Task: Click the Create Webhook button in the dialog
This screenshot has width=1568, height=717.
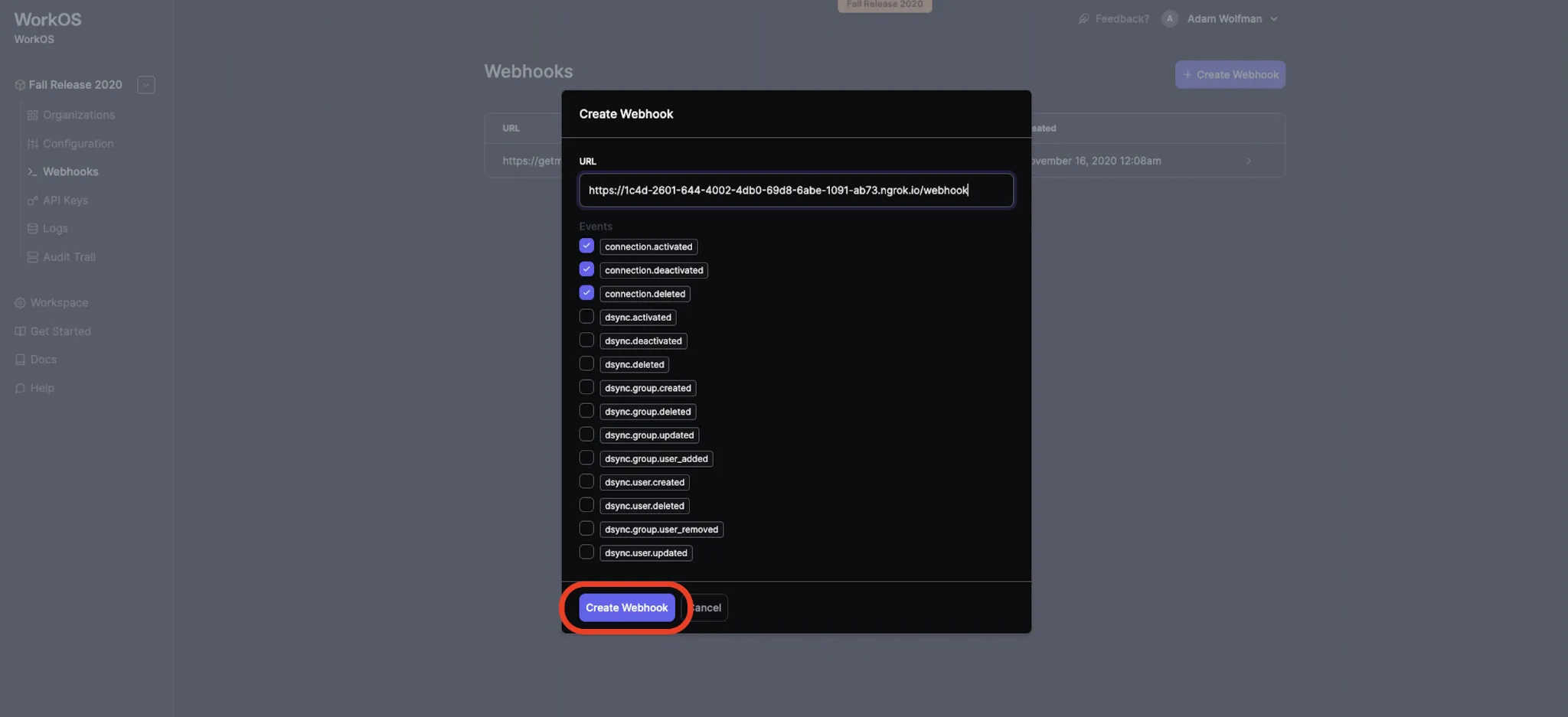Action: coord(626,608)
